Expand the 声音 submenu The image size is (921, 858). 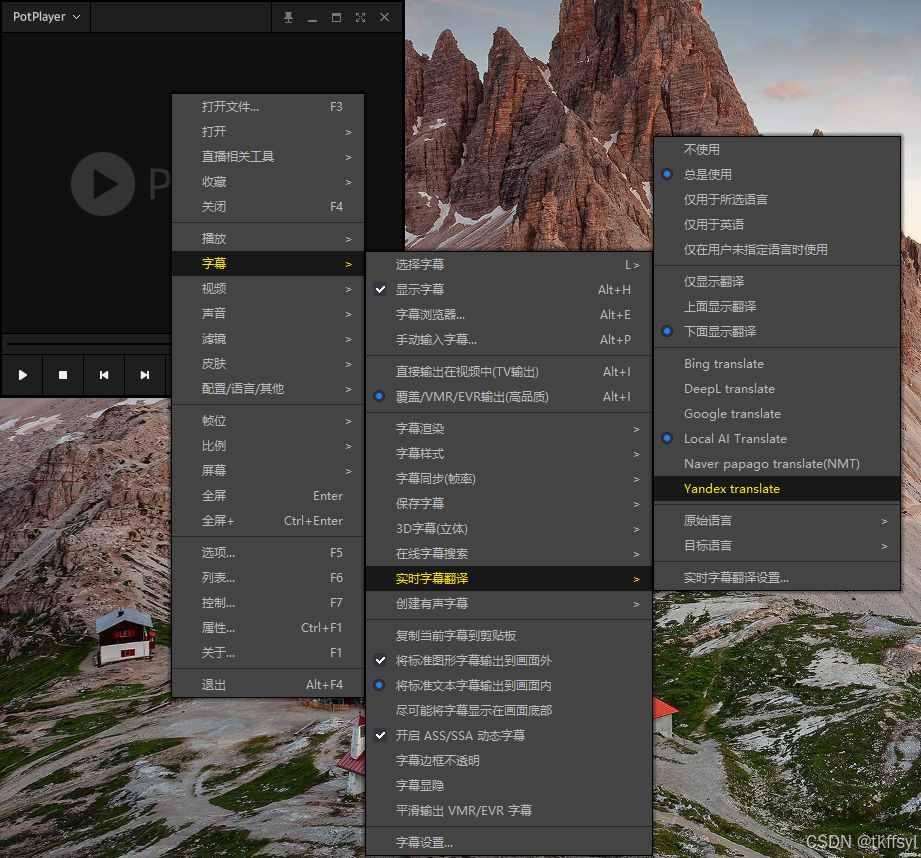tap(268, 314)
